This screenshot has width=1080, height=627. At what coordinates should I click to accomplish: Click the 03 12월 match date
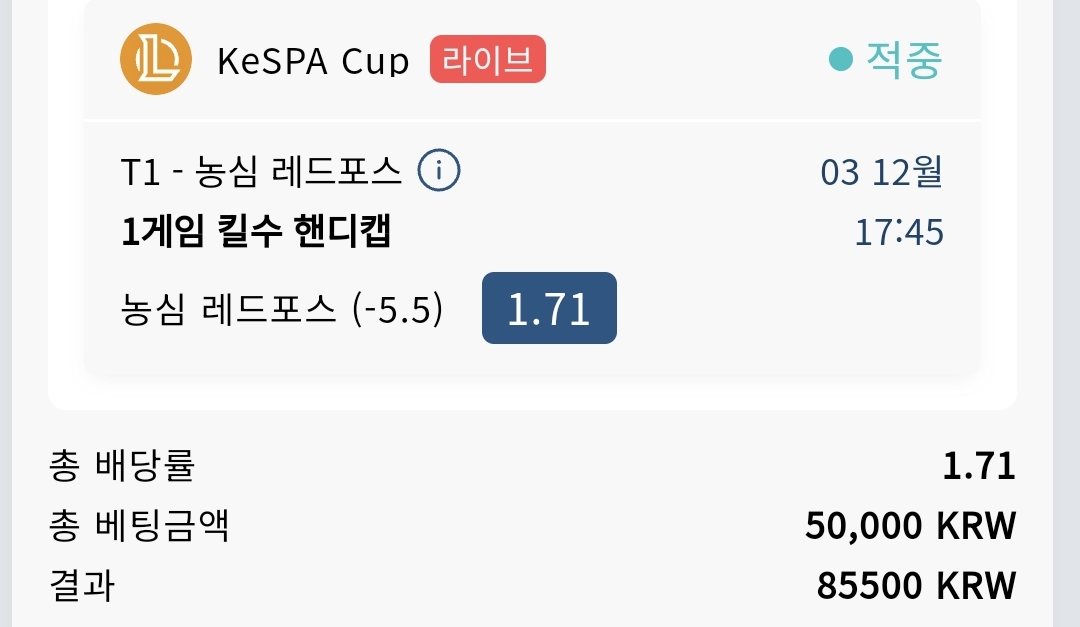[881, 172]
